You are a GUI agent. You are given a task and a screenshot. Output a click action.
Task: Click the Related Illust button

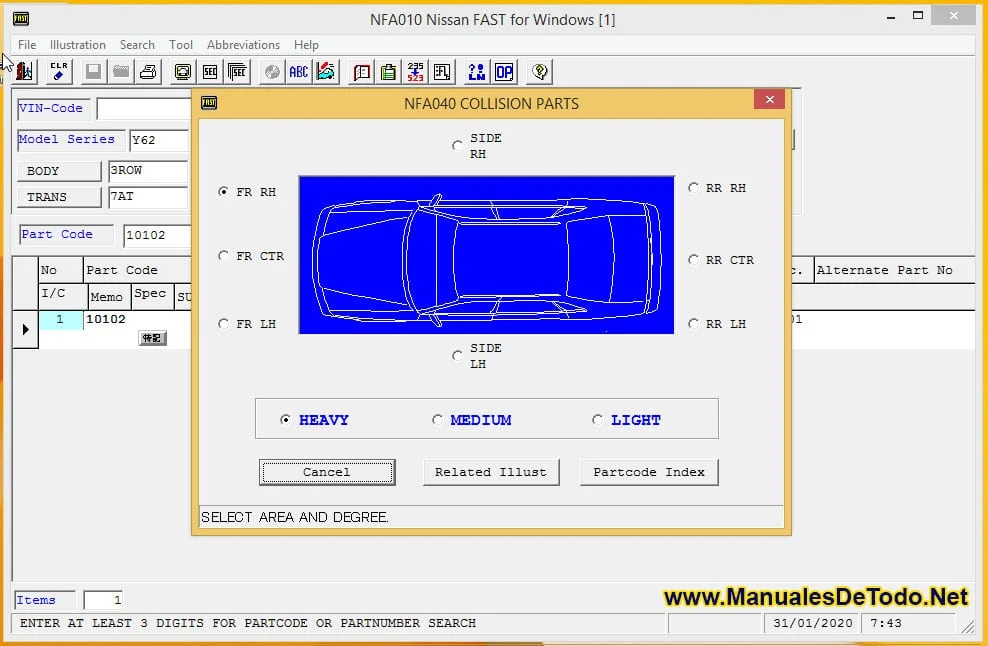[491, 472]
